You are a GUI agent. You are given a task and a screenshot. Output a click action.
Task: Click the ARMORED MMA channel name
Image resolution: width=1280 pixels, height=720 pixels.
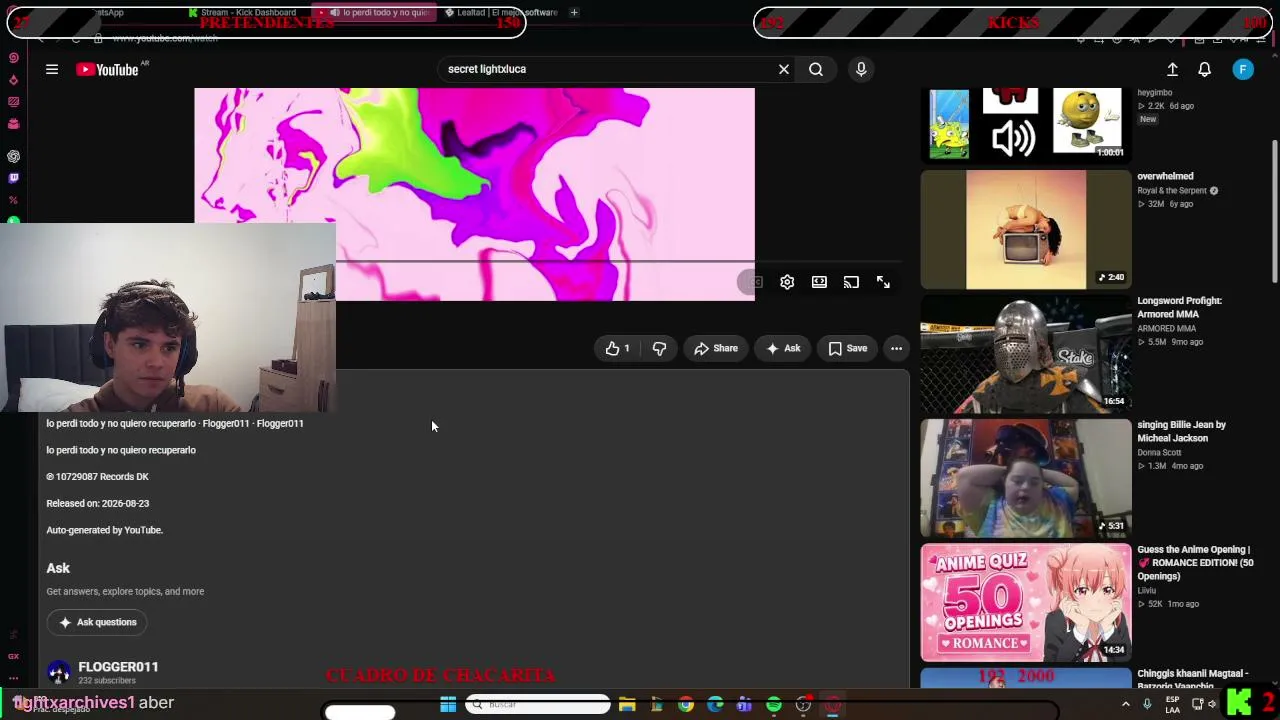pyautogui.click(x=1166, y=328)
